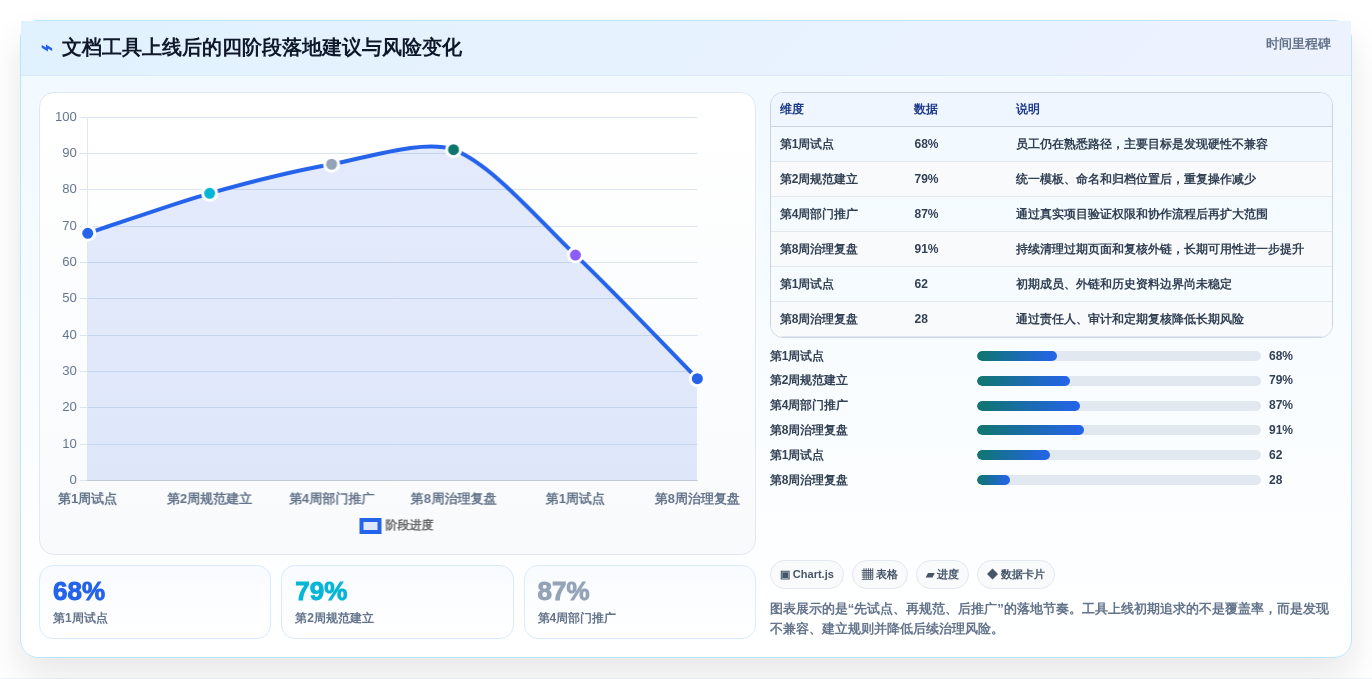Viewport: 1372px width, 679px height.
Task: Open the 68% 第1周试点 stat card
Action: click(x=155, y=602)
